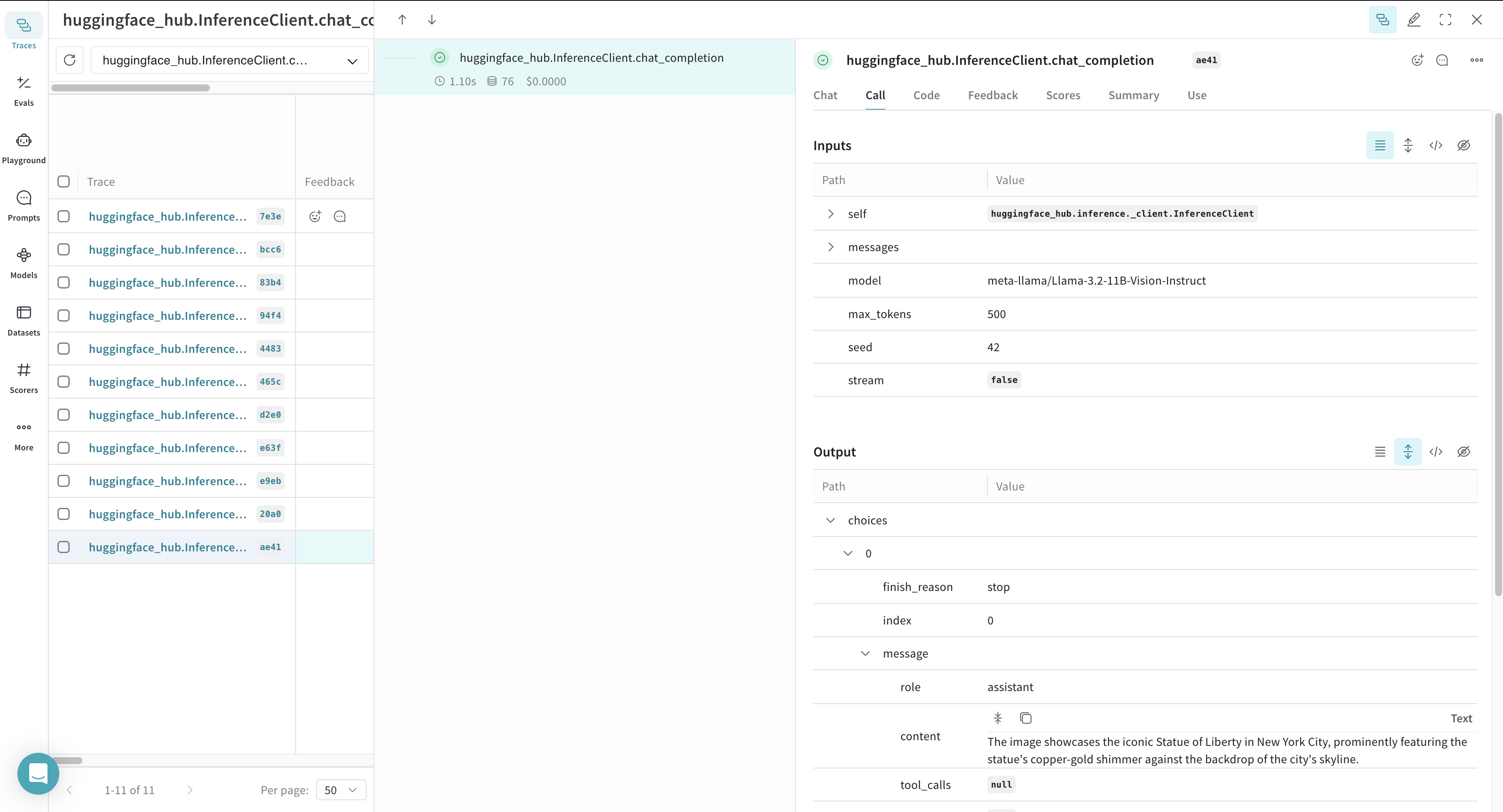This screenshot has height=812, width=1503.
Task: Refresh the traces list
Action: [69, 60]
